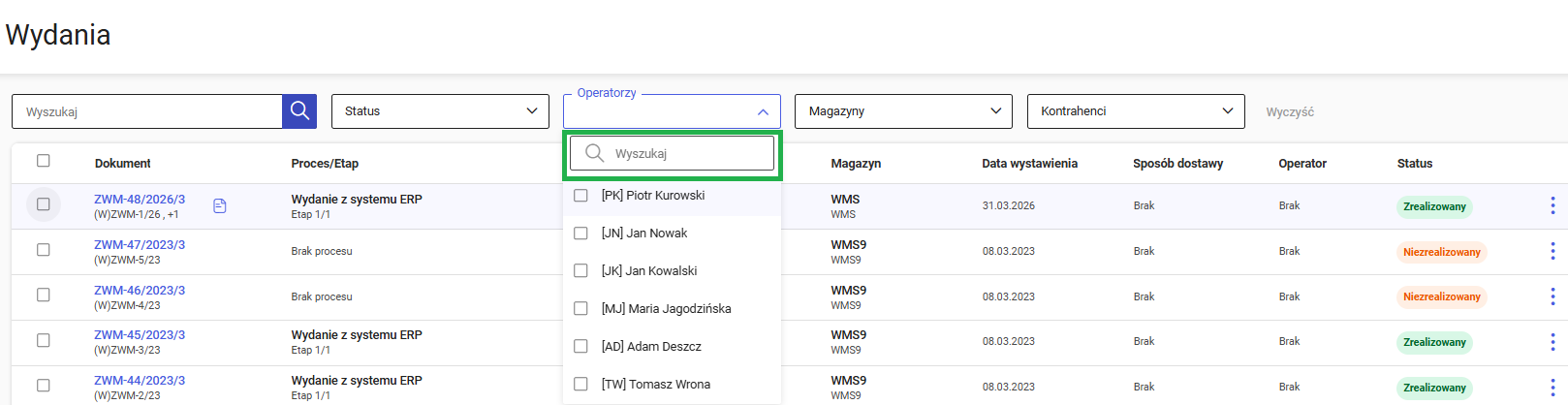Click document icon next to ZWM-48/2026/3
Screen dimensions: 1568x405
pos(220,205)
